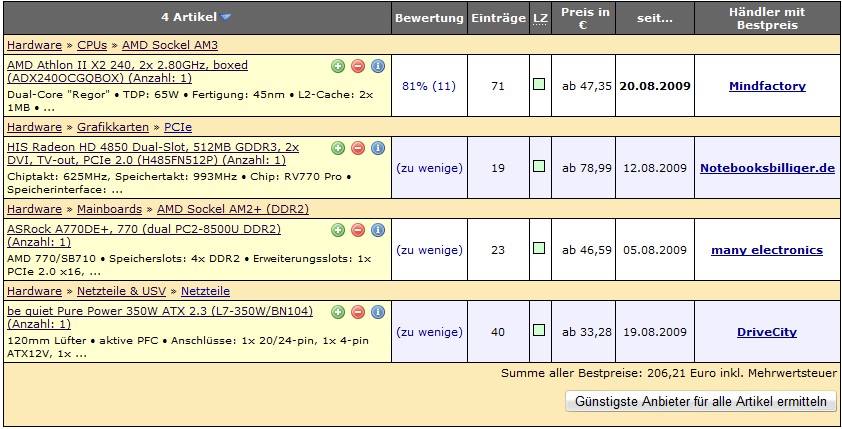The width and height of the screenshot is (842, 429).
Task: Select the date 12.08.2009
Action: (655, 168)
